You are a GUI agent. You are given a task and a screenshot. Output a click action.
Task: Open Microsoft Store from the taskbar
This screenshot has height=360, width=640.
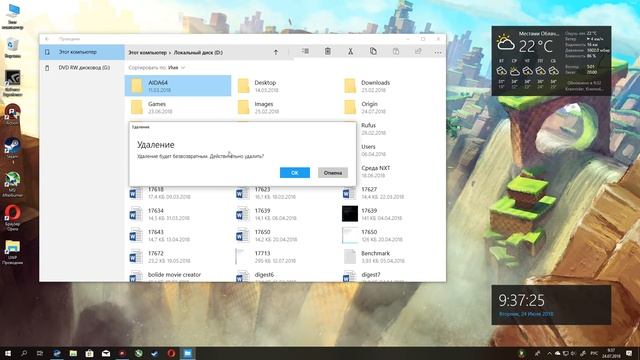pos(89,353)
